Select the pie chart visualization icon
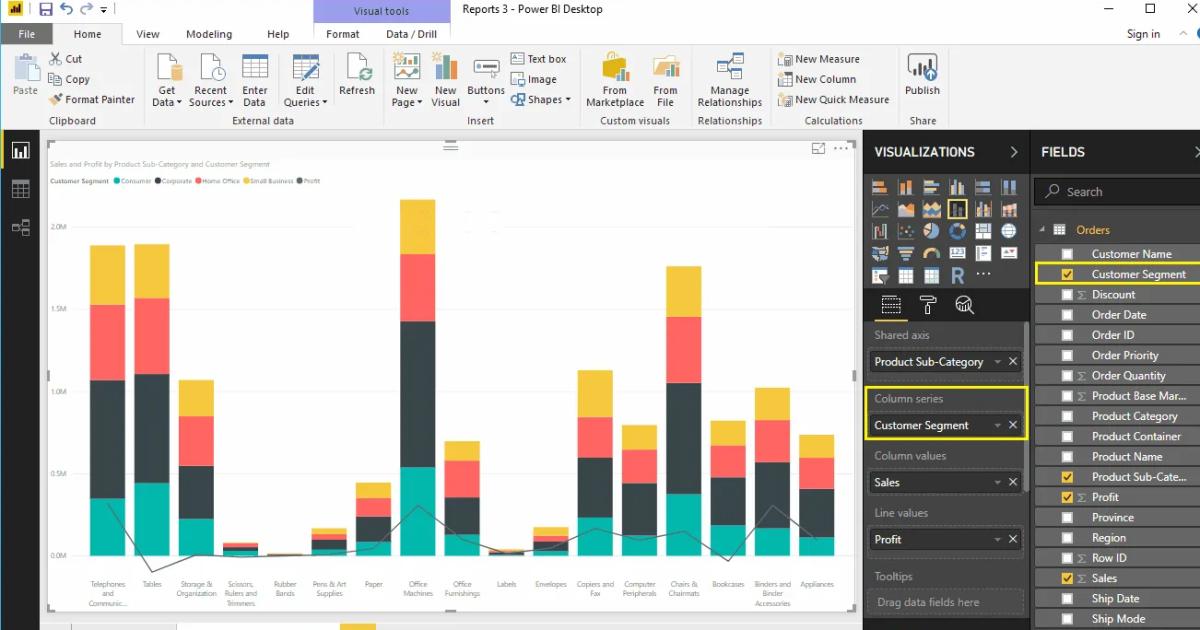The width and height of the screenshot is (1200, 630). (x=932, y=231)
